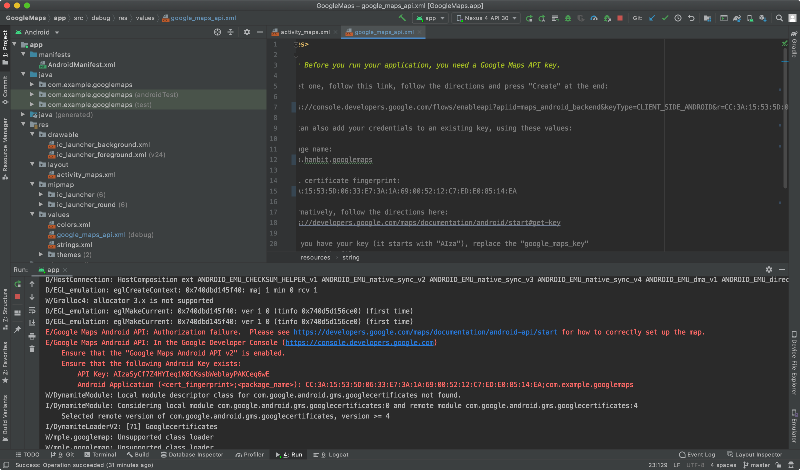
Task: Click Attach Debugger to Android Process icon
Action: [x=607, y=18]
